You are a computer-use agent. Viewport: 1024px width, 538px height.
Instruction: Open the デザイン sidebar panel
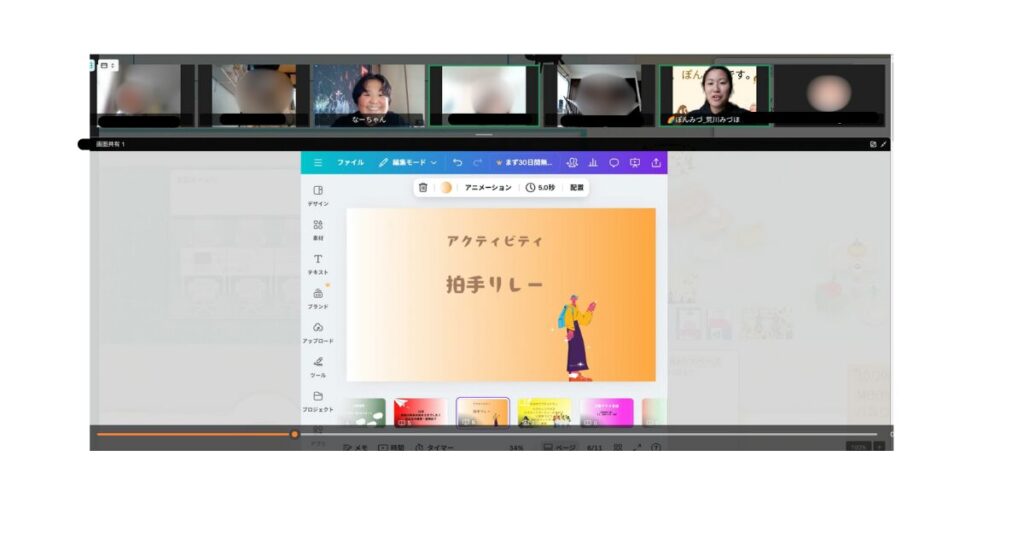point(318,195)
